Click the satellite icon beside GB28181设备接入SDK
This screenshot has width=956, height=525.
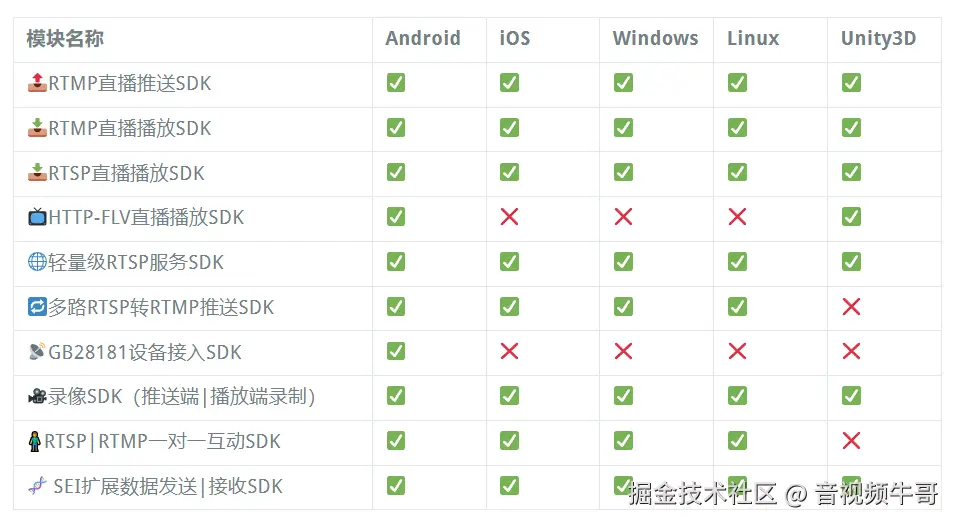tap(37, 352)
